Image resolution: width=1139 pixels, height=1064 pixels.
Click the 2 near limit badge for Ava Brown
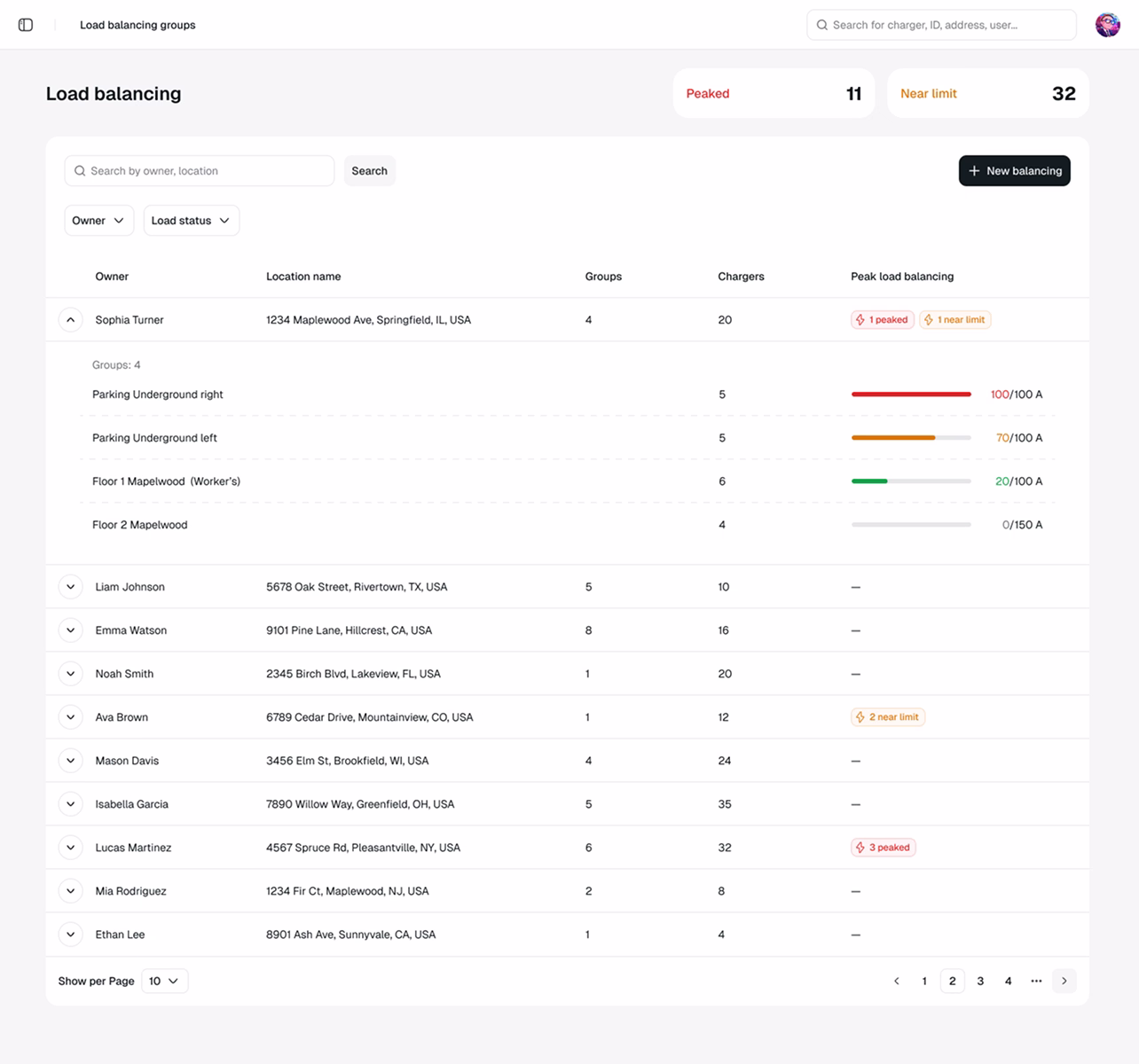(888, 717)
